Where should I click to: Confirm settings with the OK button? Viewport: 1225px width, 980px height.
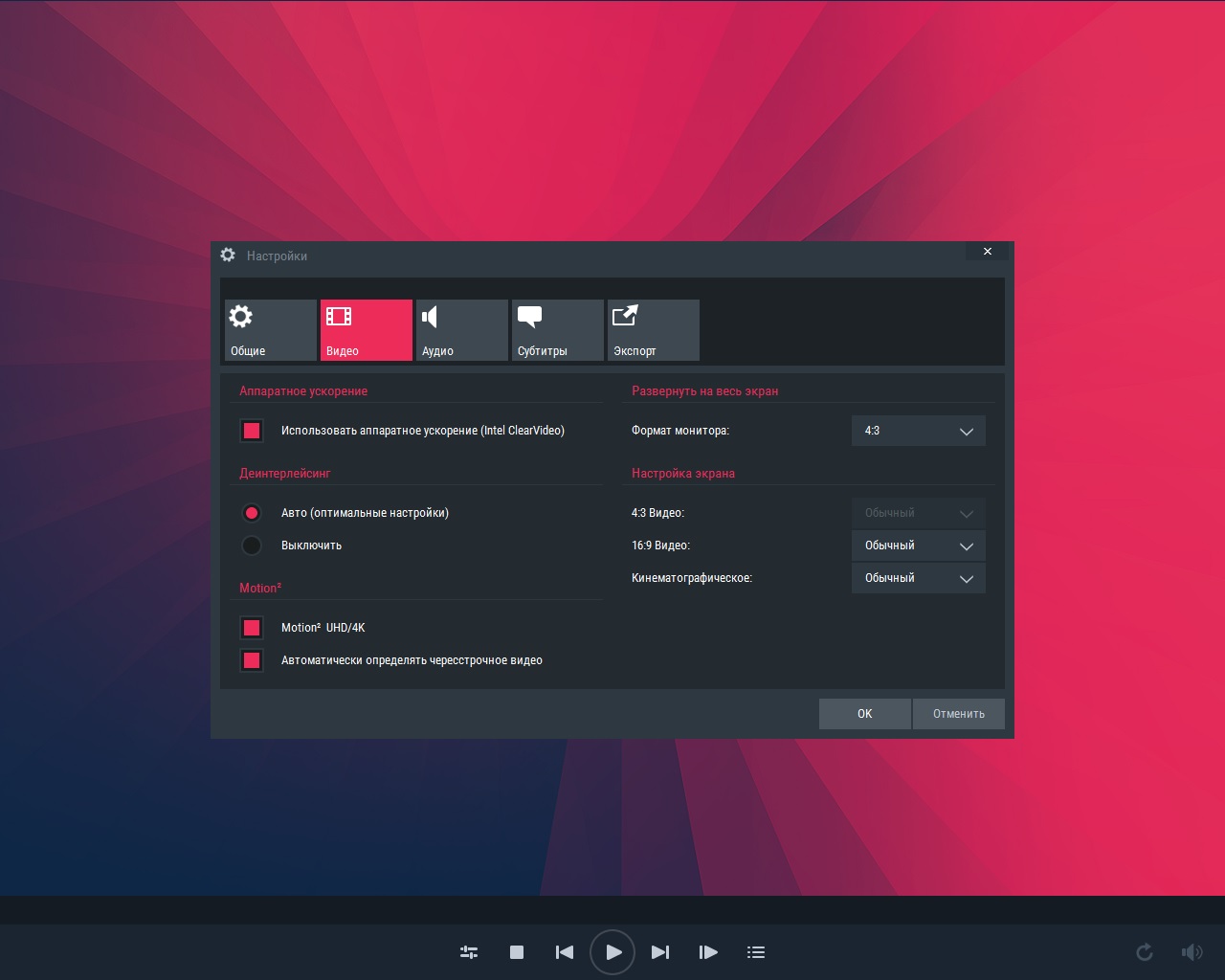pos(865,714)
